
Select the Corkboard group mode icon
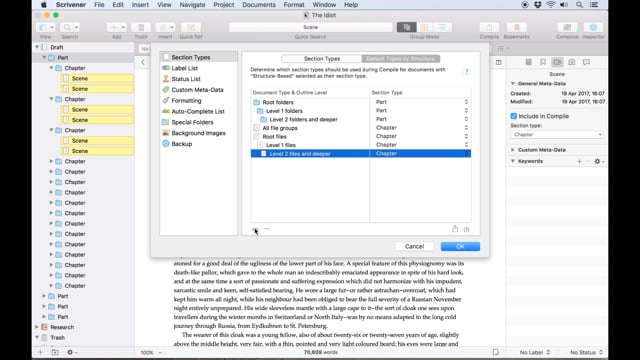coord(424,27)
